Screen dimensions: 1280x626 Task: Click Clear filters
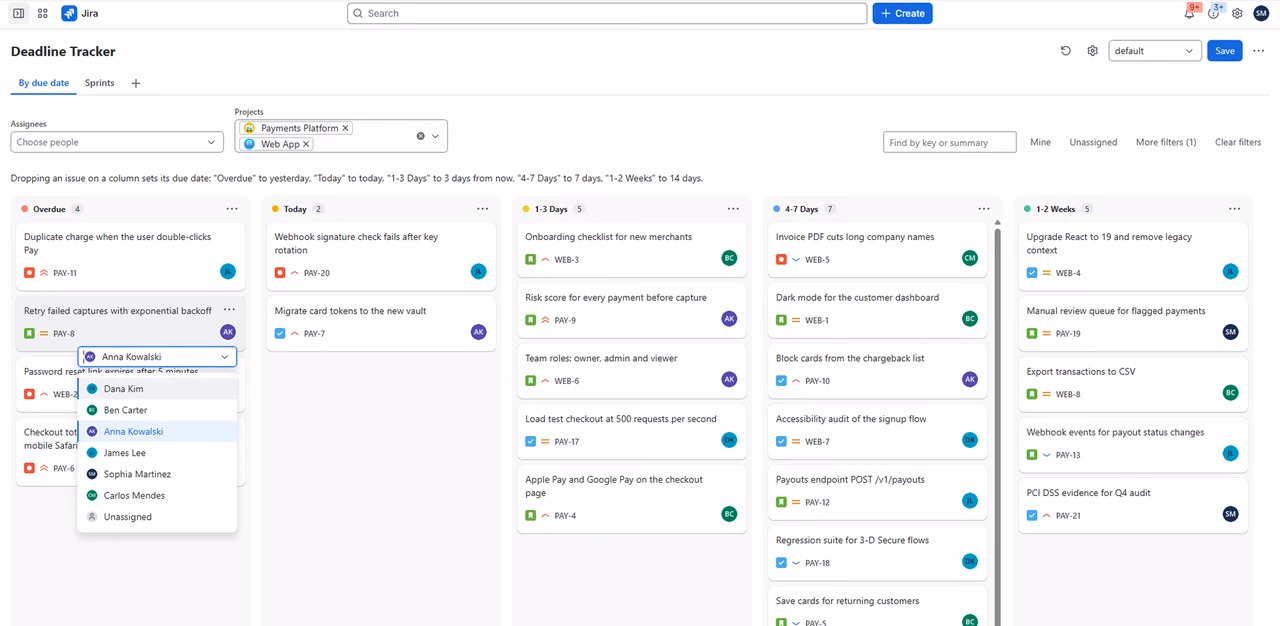pyautogui.click(x=1238, y=142)
